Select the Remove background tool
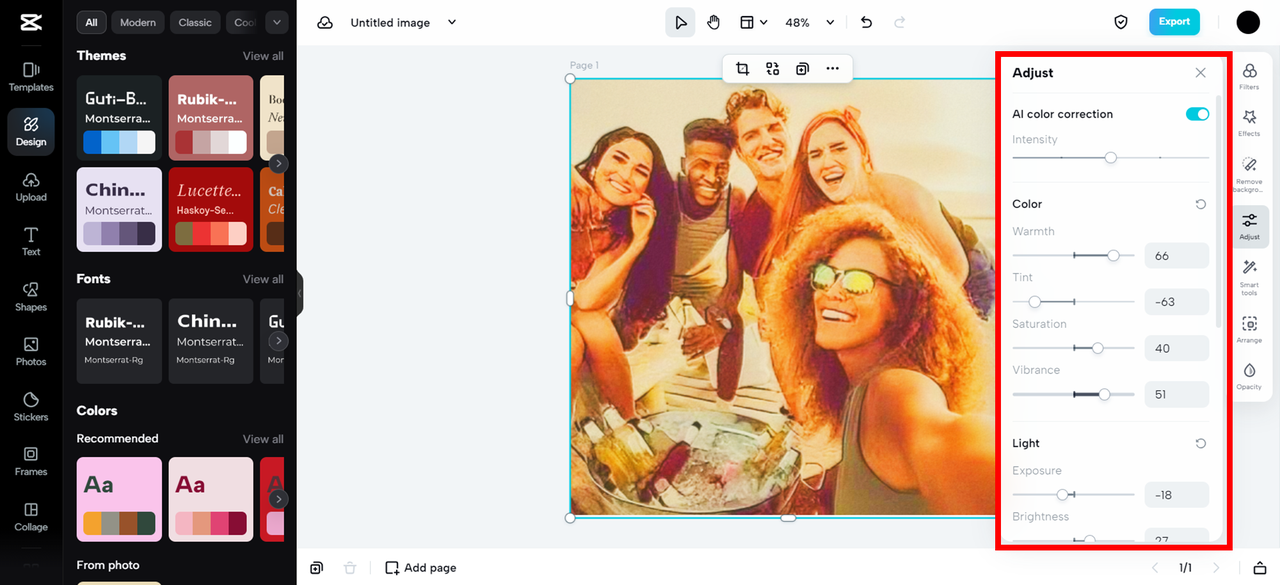1280x585 pixels. pyautogui.click(x=1249, y=172)
